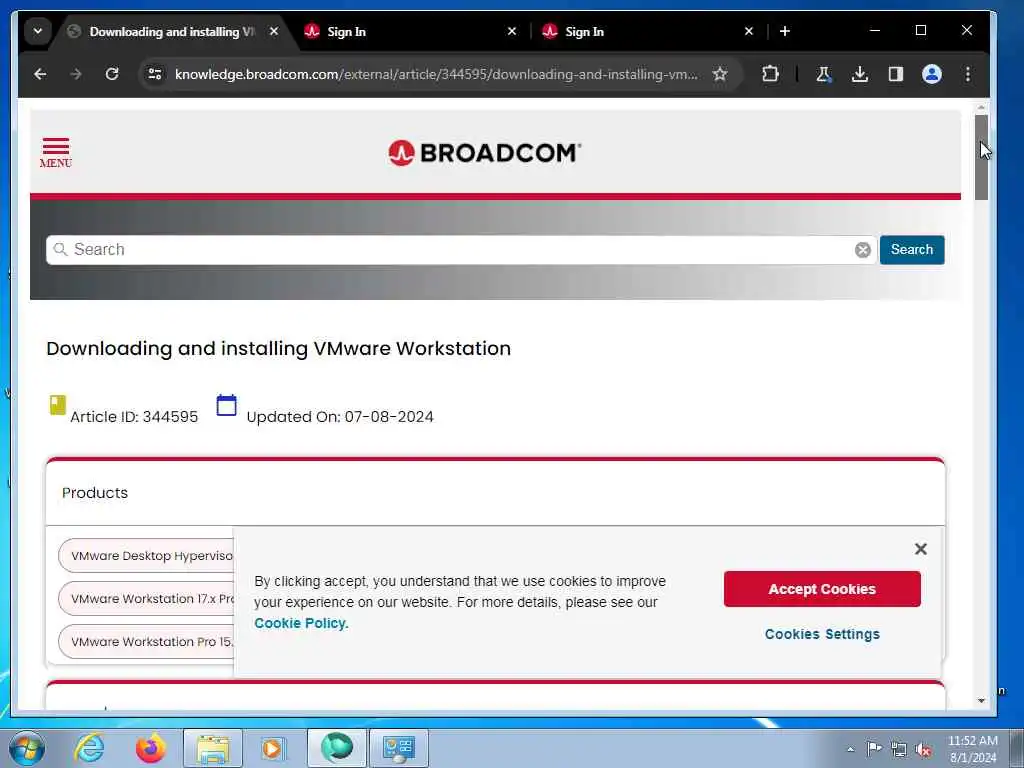Viewport: 1024px width, 768px height.
Task: Open the Chrome profile avatar
Action: tap(932, 74)
